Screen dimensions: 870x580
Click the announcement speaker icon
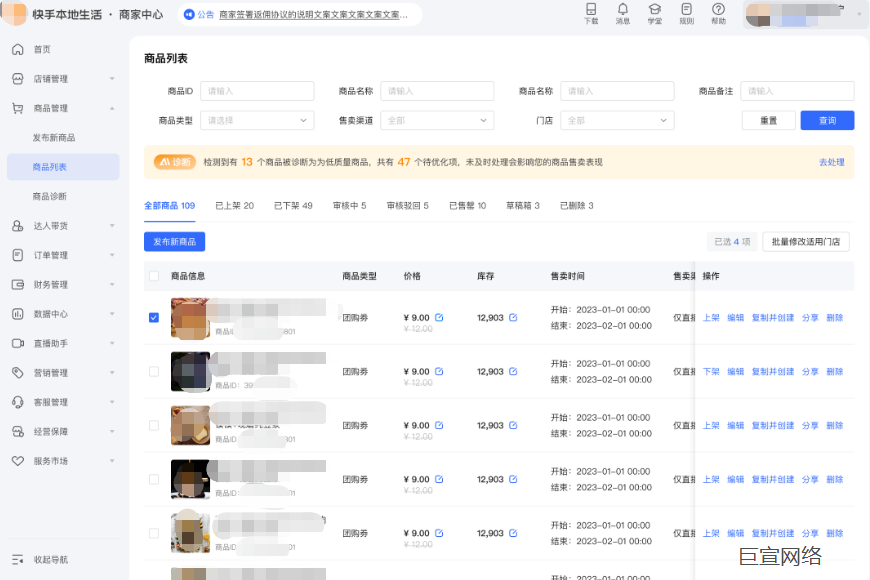click(189, 14)
